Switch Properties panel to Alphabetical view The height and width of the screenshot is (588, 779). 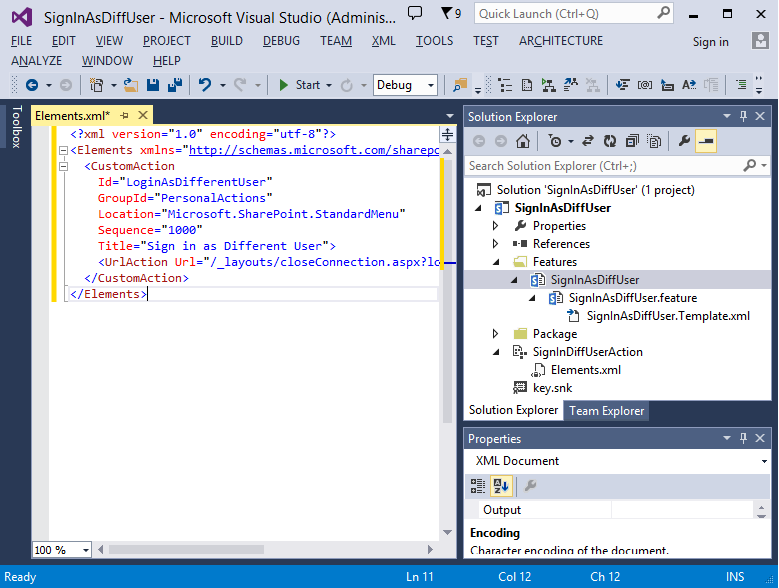pyautogui.click(x=501, y=486)
